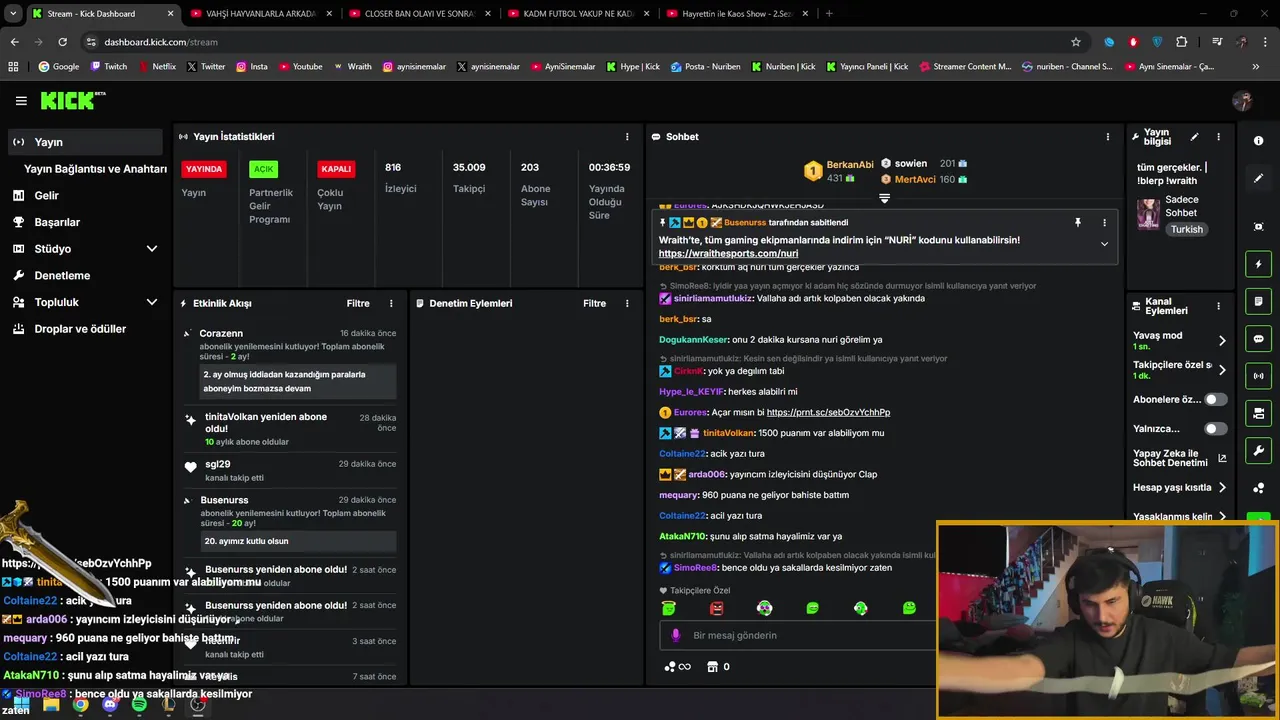The image size is (1280, 720).
Task: Expand the pinned chat message chevron
Action: pyautogui.click(x=1104, y=244)
